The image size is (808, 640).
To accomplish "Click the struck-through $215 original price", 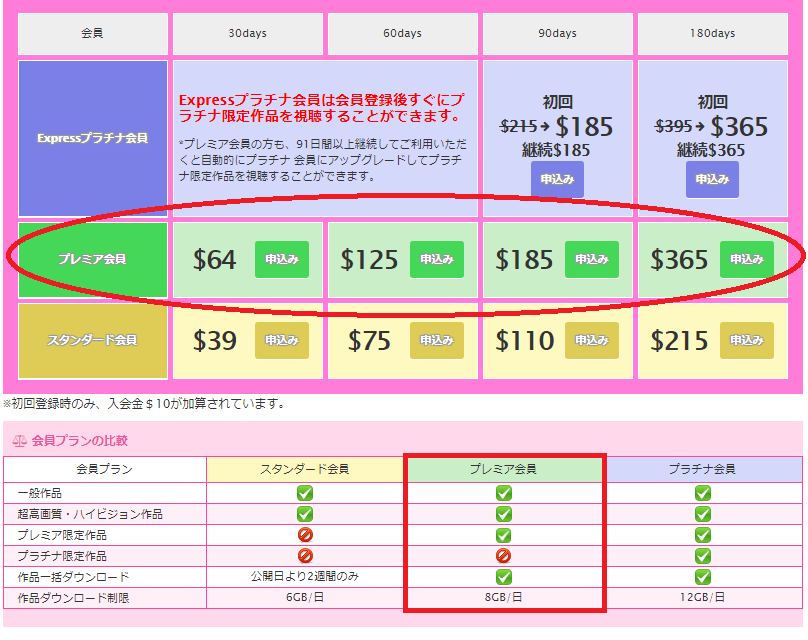I will pyautogui.click(x=518, y=126).
